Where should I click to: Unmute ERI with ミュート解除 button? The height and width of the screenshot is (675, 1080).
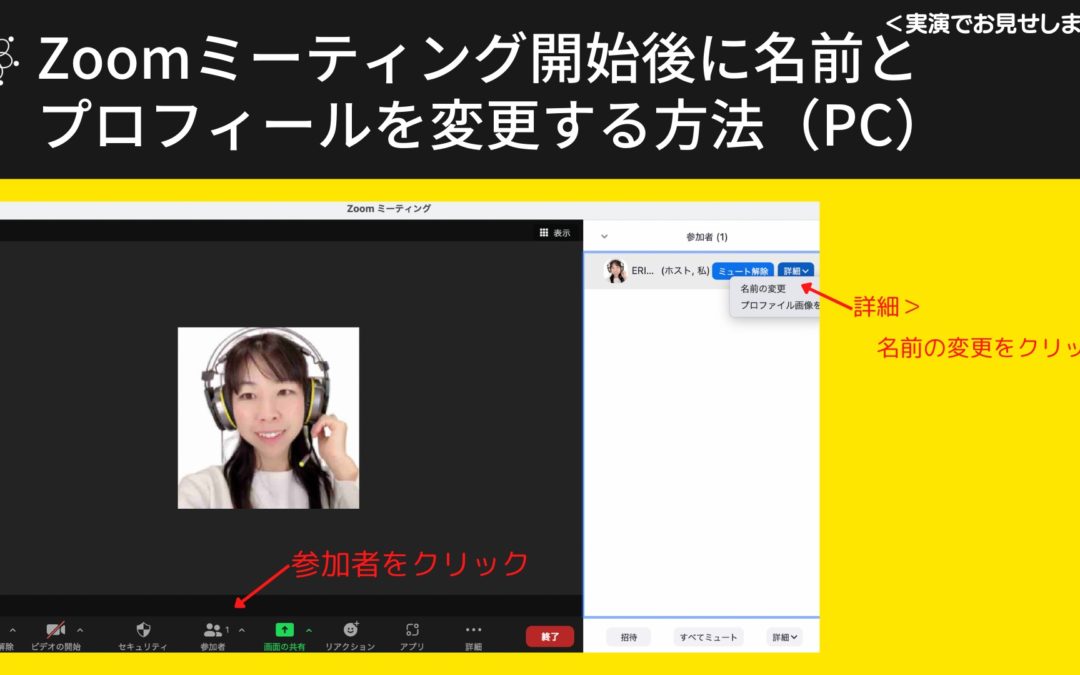(x=744, y=269)
